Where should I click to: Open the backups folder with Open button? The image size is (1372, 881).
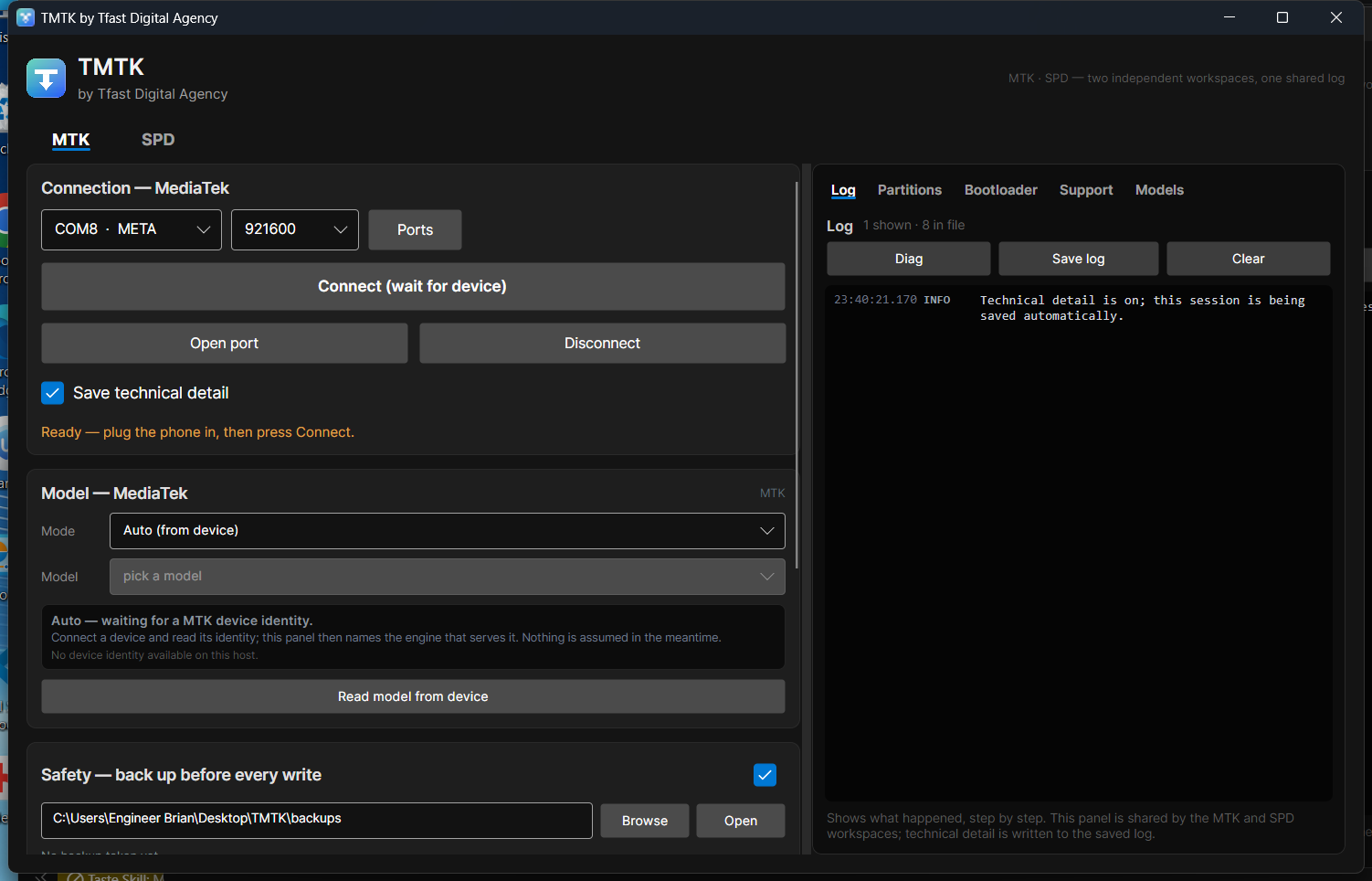click(x=741, y=821)
